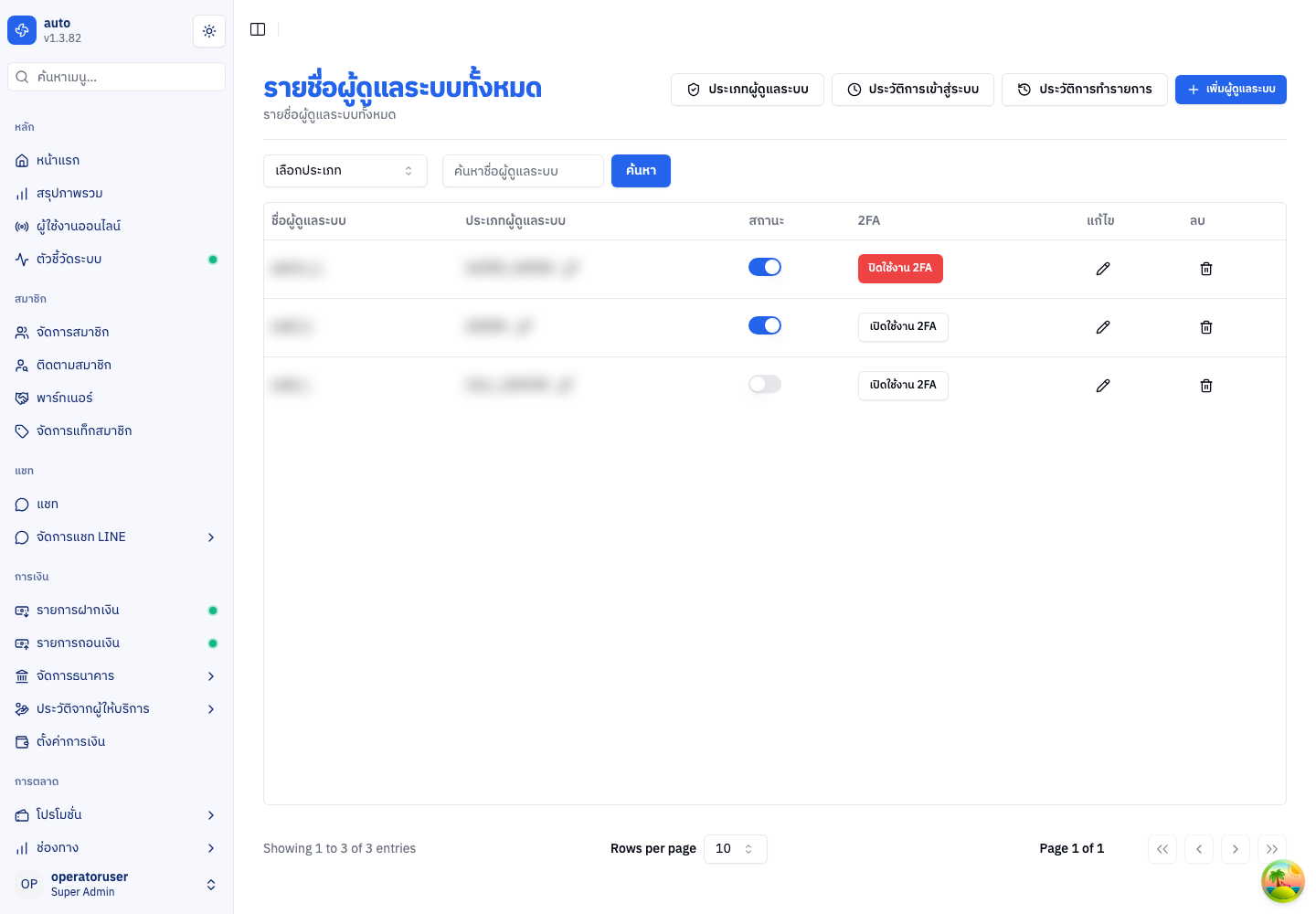Click the Page 1 of 1 text

point(1072,849)
